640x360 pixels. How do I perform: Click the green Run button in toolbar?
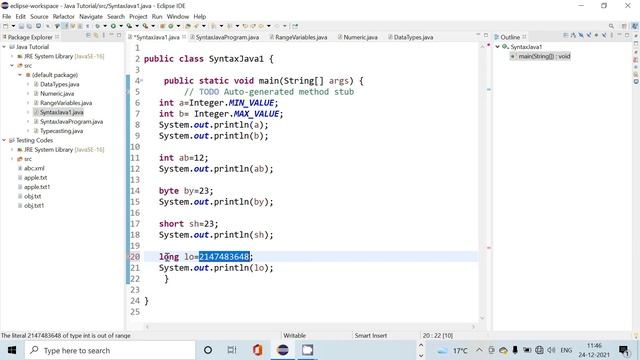[x=113, y=26]
